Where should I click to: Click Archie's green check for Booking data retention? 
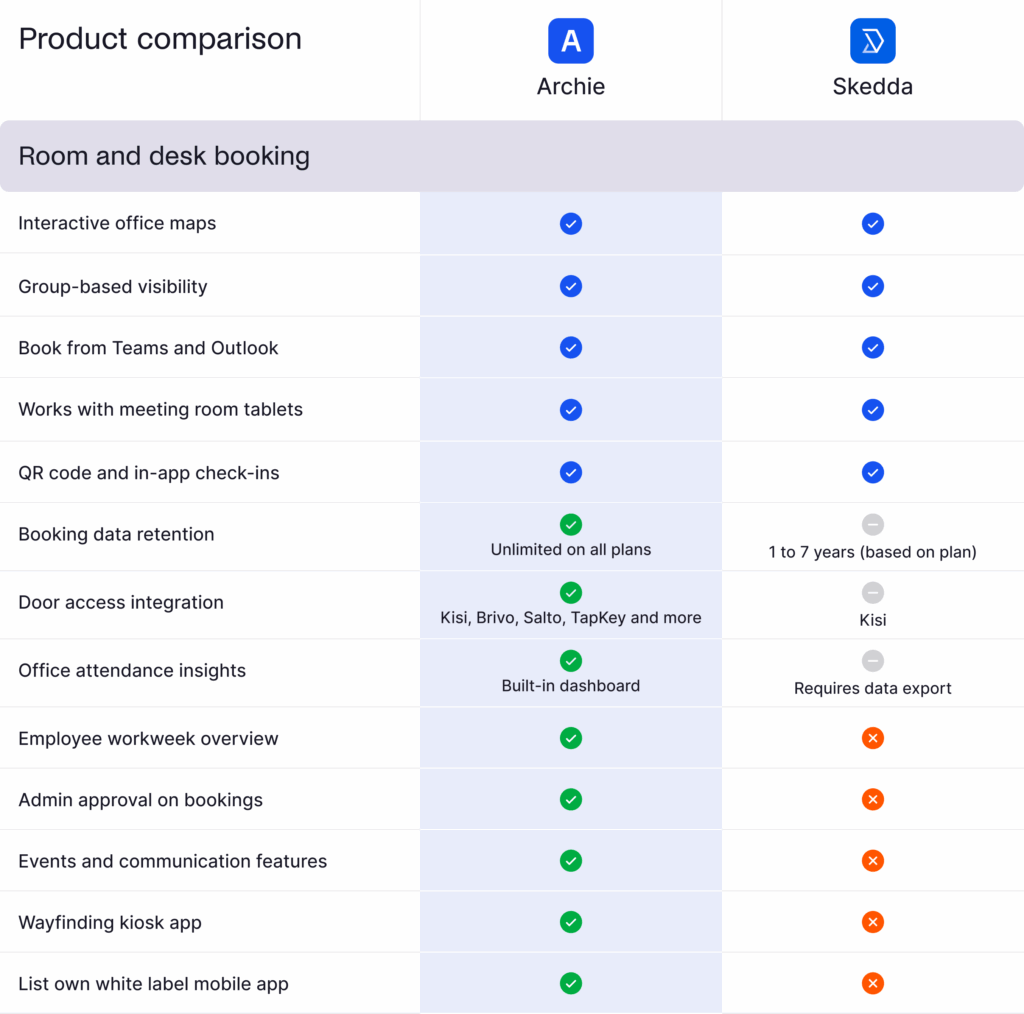(571, 524)
